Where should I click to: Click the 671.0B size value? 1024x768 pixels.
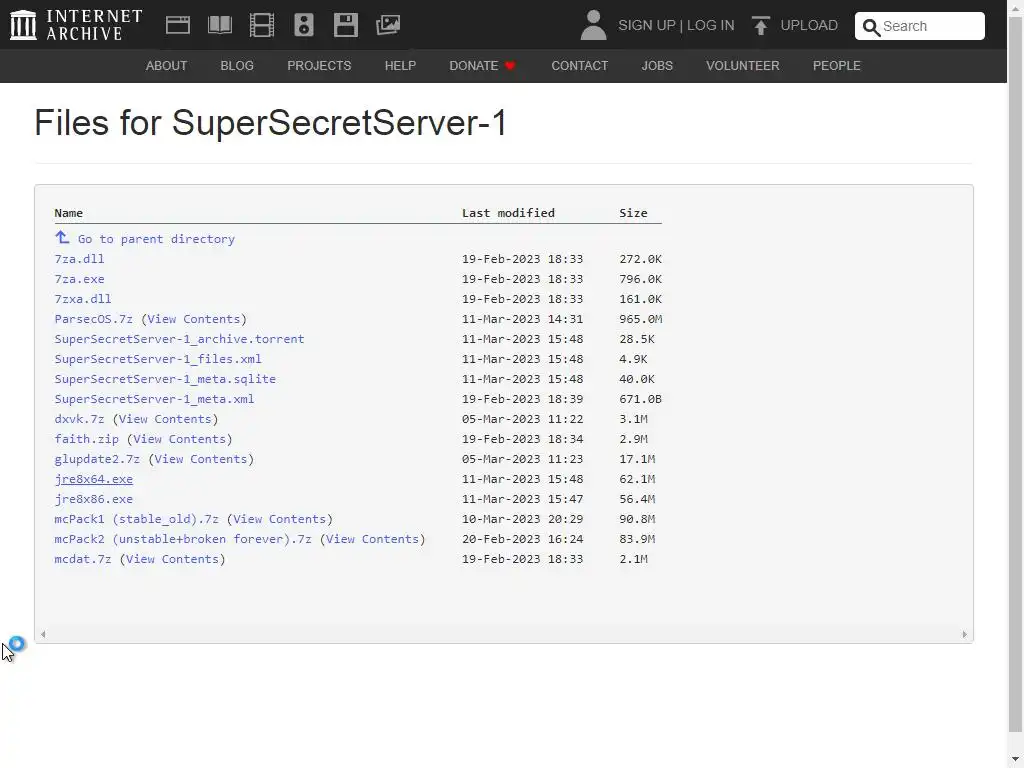point(641,399)
